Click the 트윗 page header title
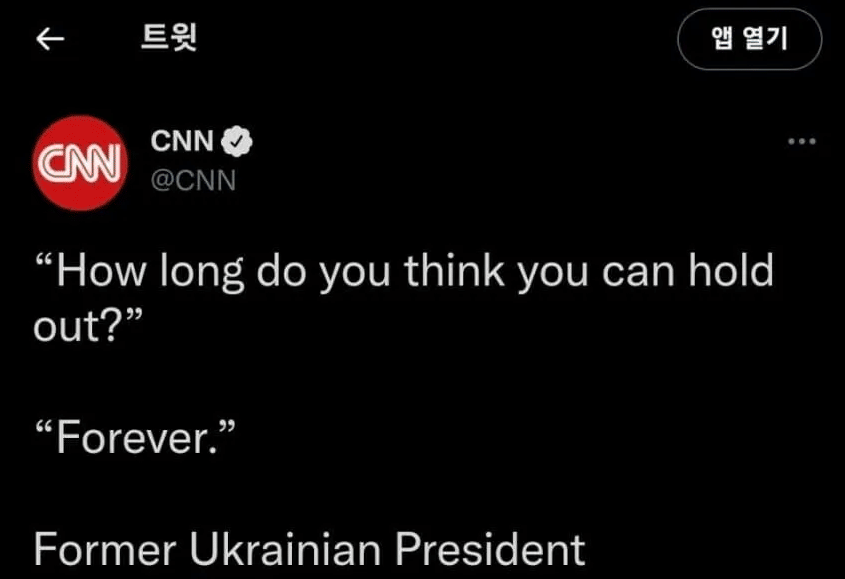The image size is (845, 579). click(169, 38)
